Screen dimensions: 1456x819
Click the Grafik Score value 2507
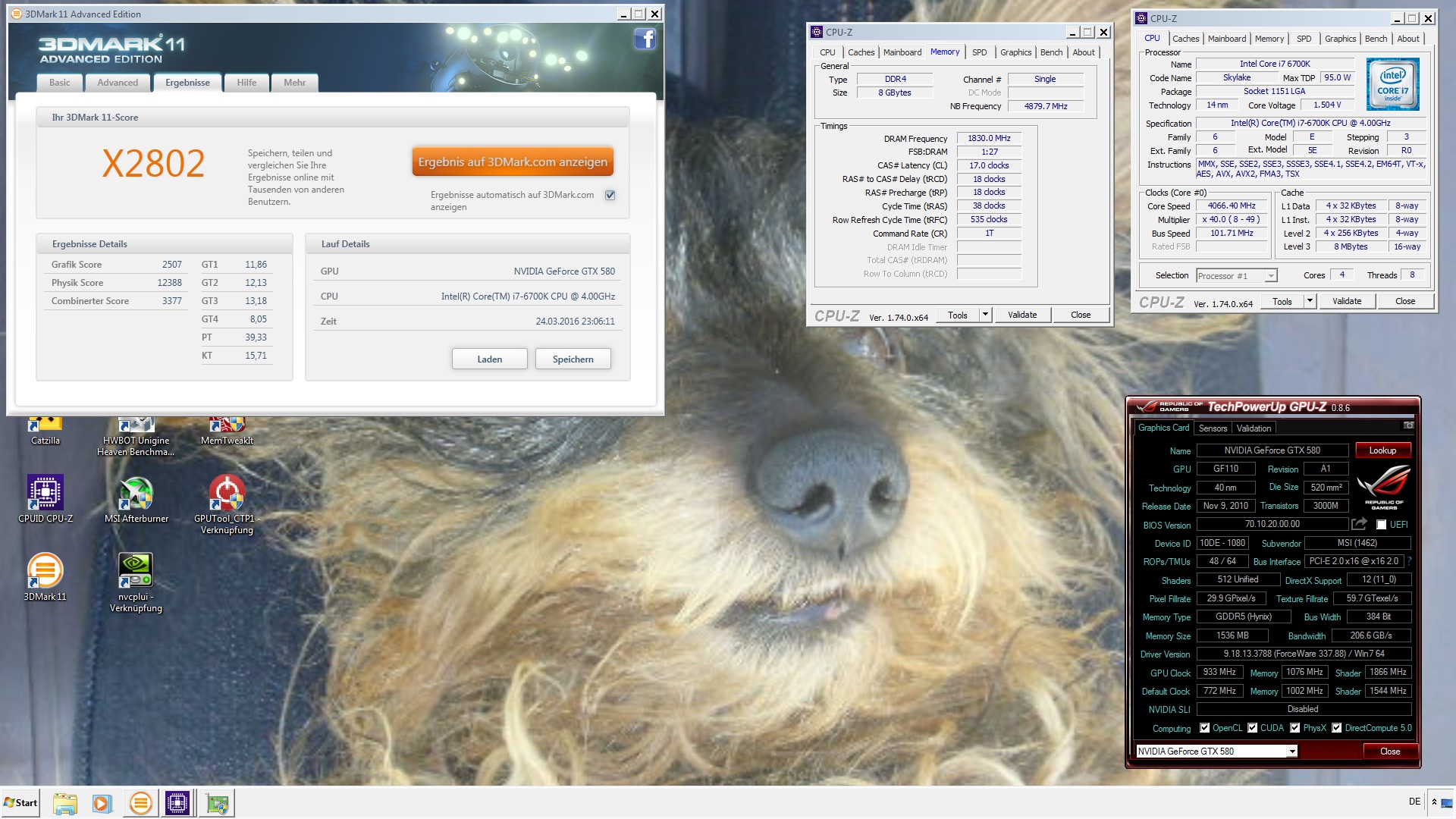pos(172,265)
